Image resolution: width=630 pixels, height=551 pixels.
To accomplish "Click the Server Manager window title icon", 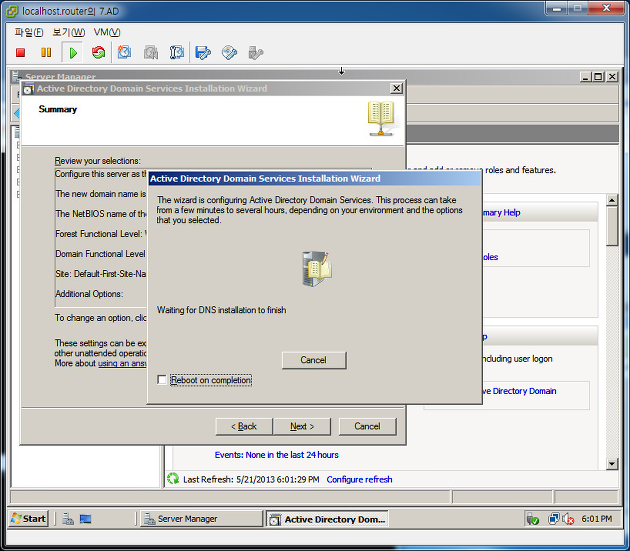I will click(x=16, y=76).
